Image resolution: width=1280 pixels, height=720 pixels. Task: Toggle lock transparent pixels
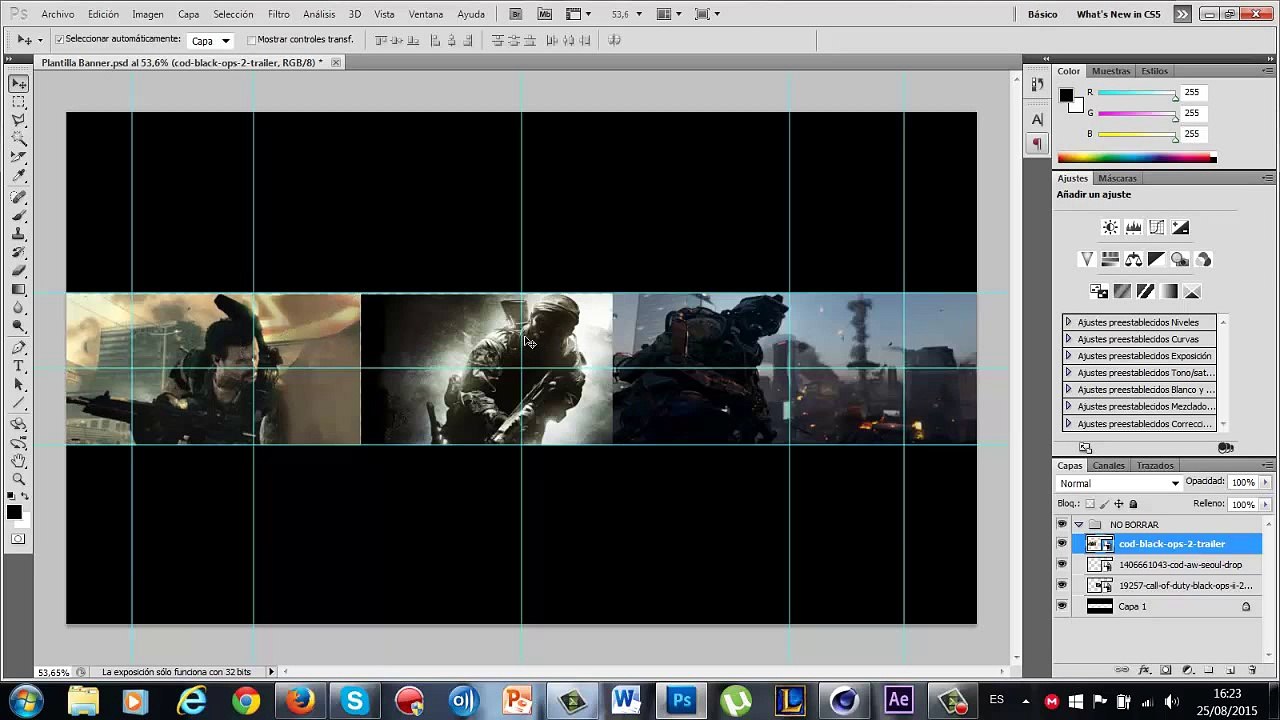pyautogui.click(x=1090, y=504)
